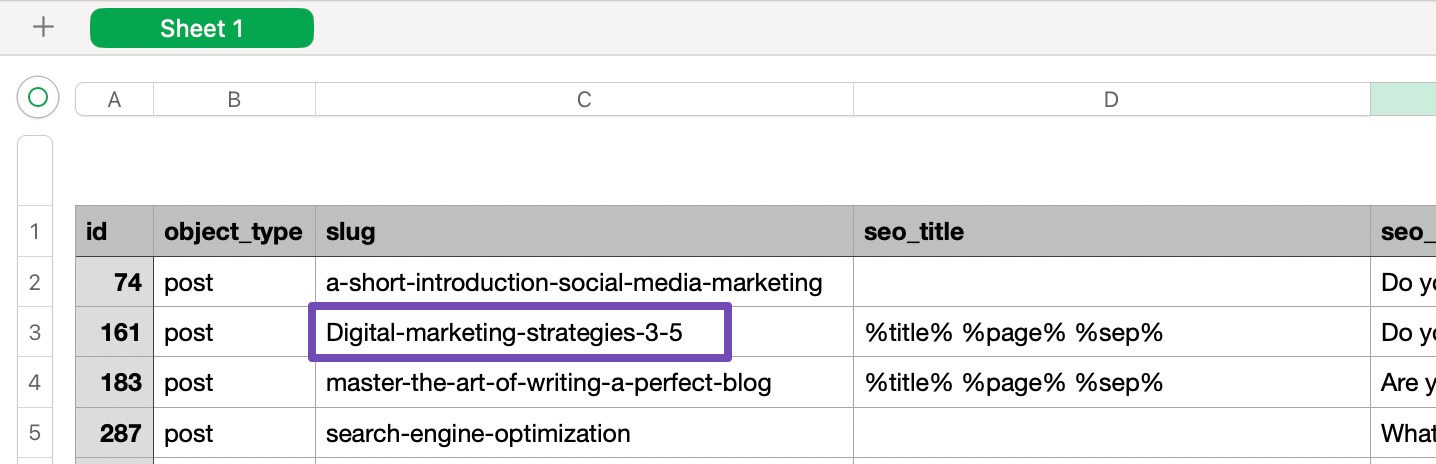Select column D header
The image size is (1436, 464).
click(x=1110, y=99)
